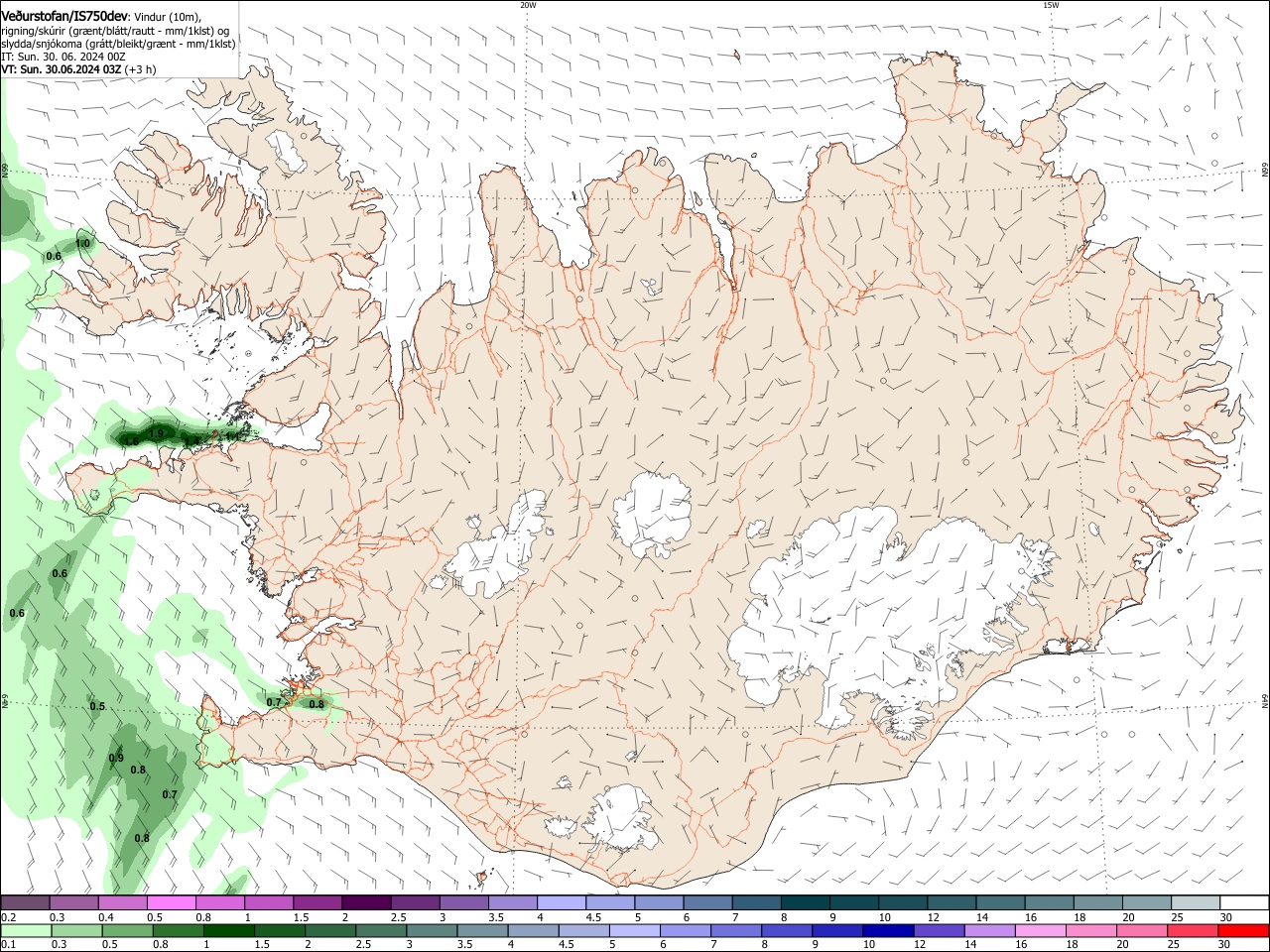Click the bottom-row pink swatch above label 20
This screenshot has width=1270, height=952.
1141,931
